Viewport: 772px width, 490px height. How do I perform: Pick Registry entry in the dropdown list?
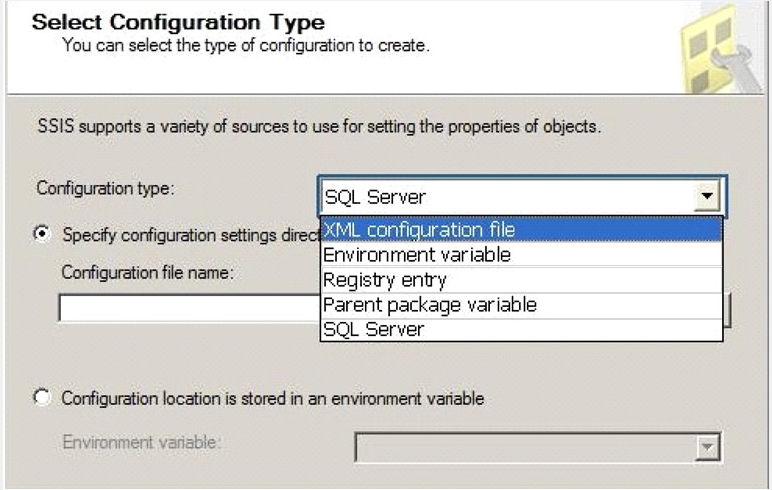coord(521,280)
